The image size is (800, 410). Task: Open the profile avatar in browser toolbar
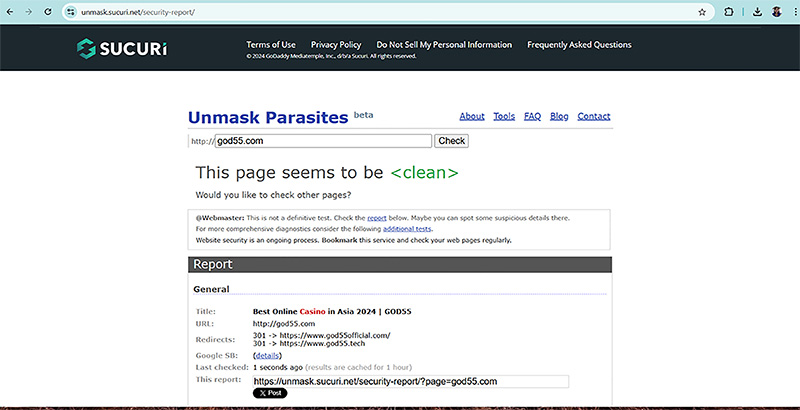pyautogui.click(x=777, y=12)
